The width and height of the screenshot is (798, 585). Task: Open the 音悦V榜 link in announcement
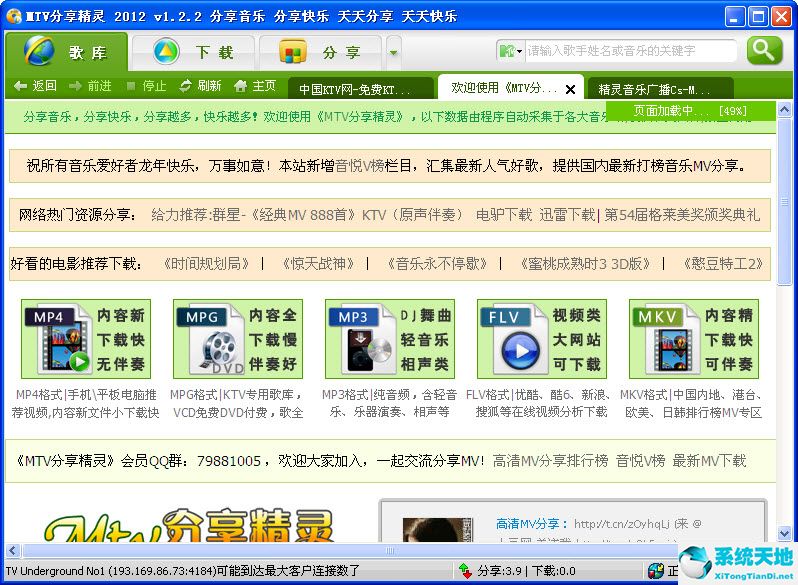(x=359, y=165)
